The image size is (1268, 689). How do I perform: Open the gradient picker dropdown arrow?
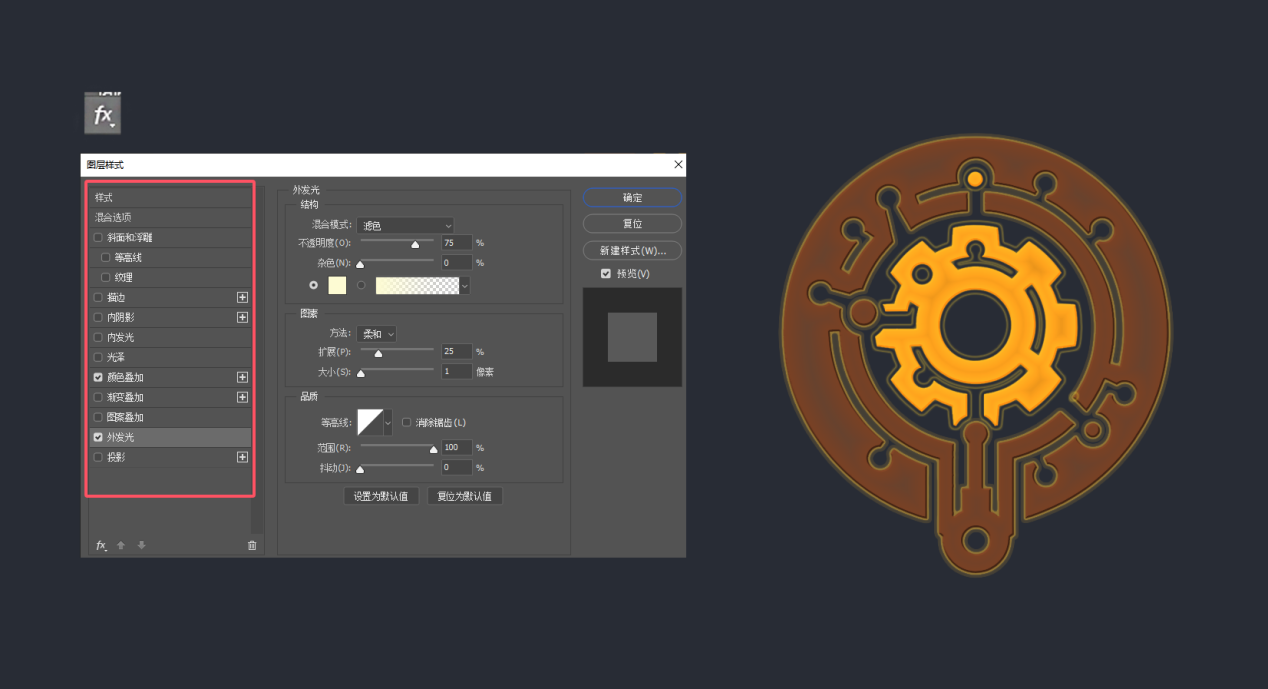point(465,286)
